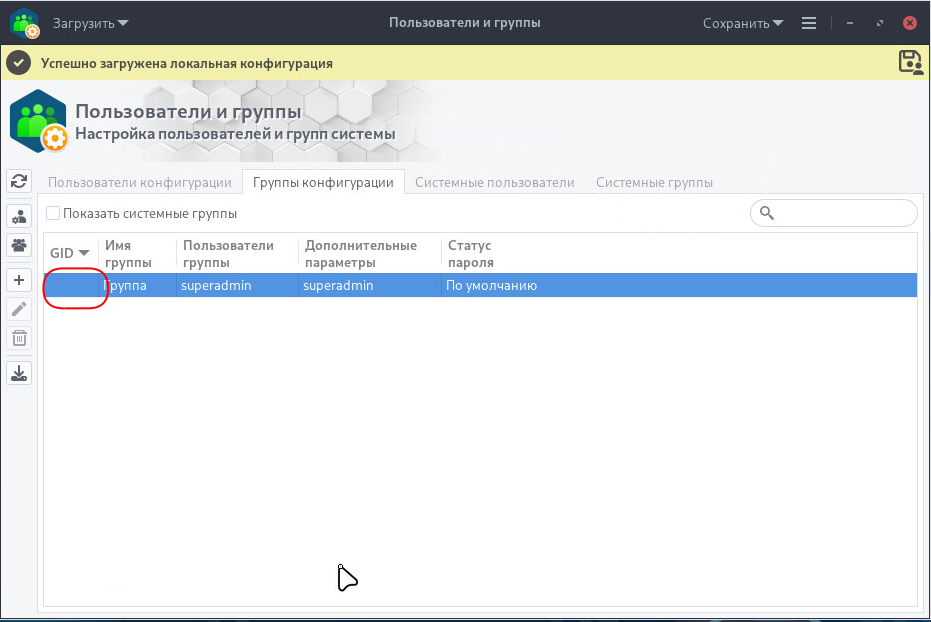Viewport: 931px width, 622px height.
Task: Click the Пользователи группы column header
Action: 238,253
